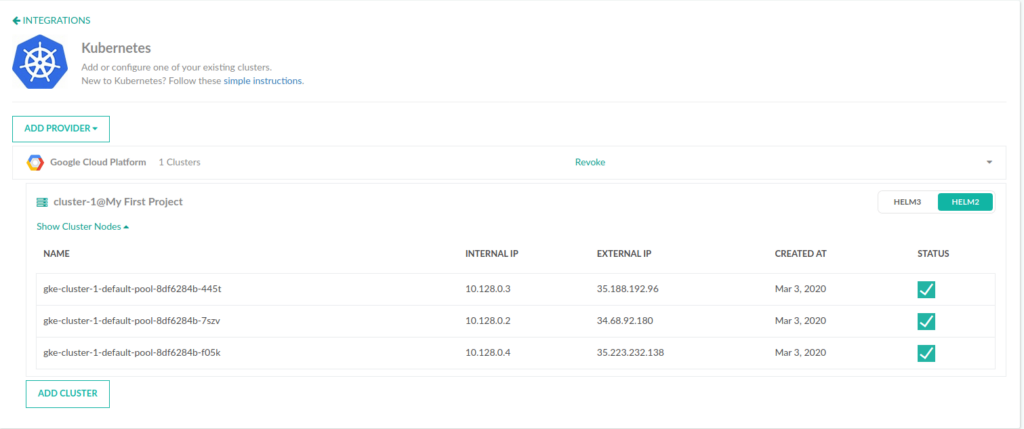1024x429 pixels.
Task: Click the Status column header
Action: [933, 254]
